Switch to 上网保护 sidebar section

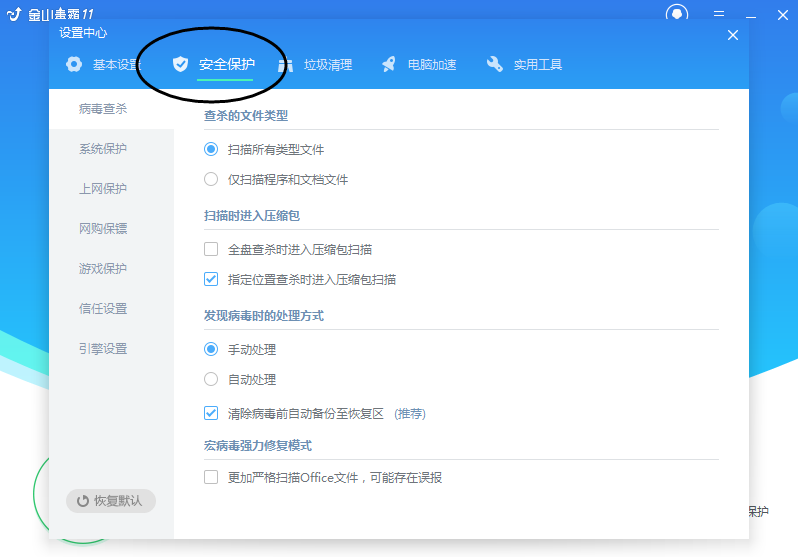tap(103, 189)
